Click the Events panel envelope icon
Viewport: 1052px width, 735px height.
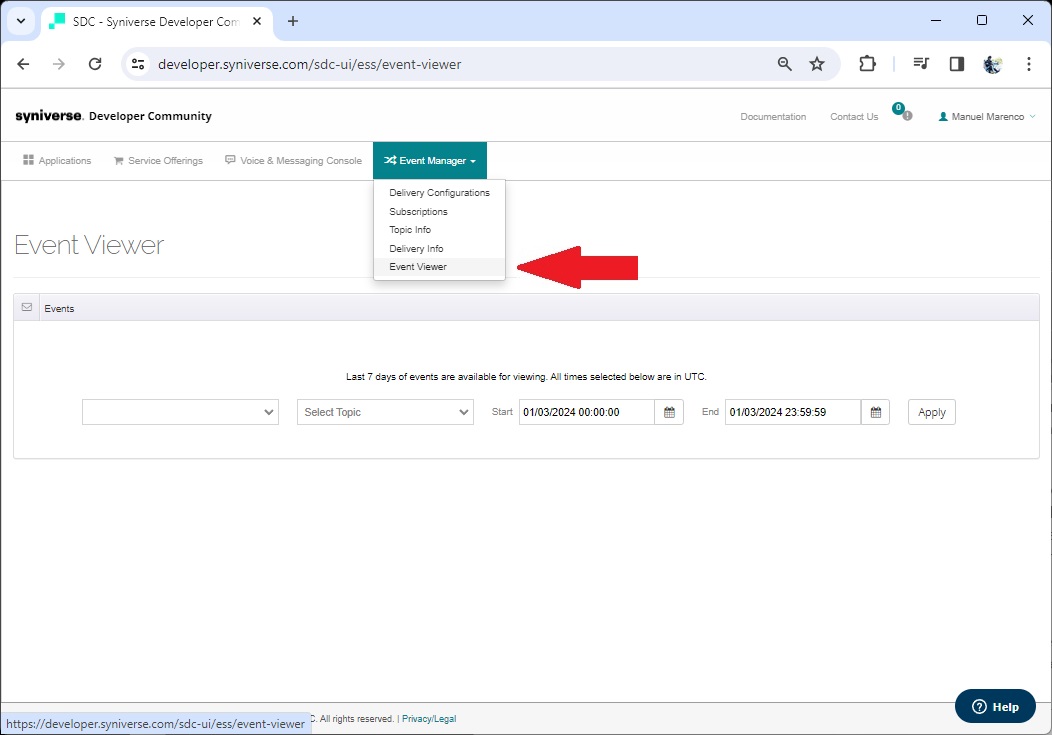point(27,307)
